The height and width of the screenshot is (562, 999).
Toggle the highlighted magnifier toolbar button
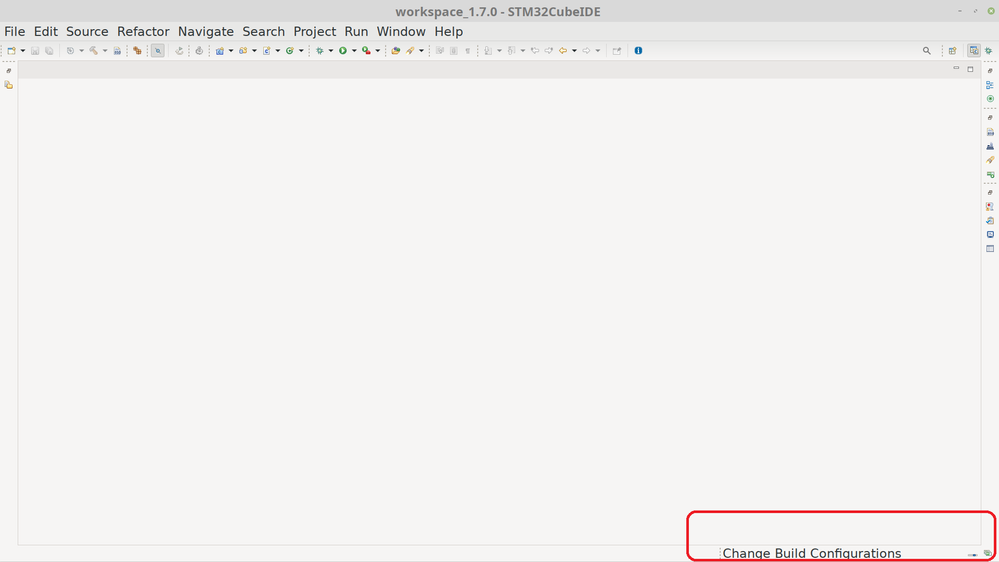tap(157, 50)
